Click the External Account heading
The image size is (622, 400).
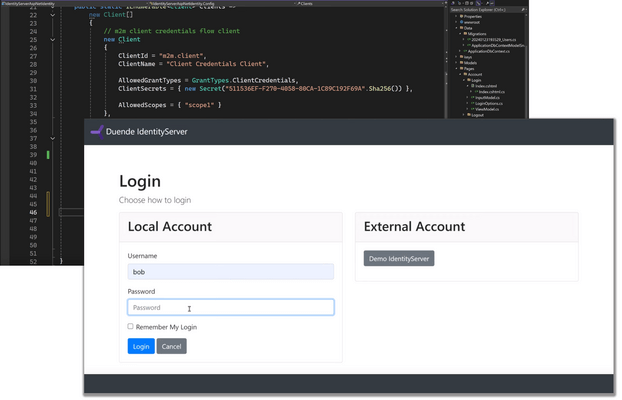tap(414, 227)
